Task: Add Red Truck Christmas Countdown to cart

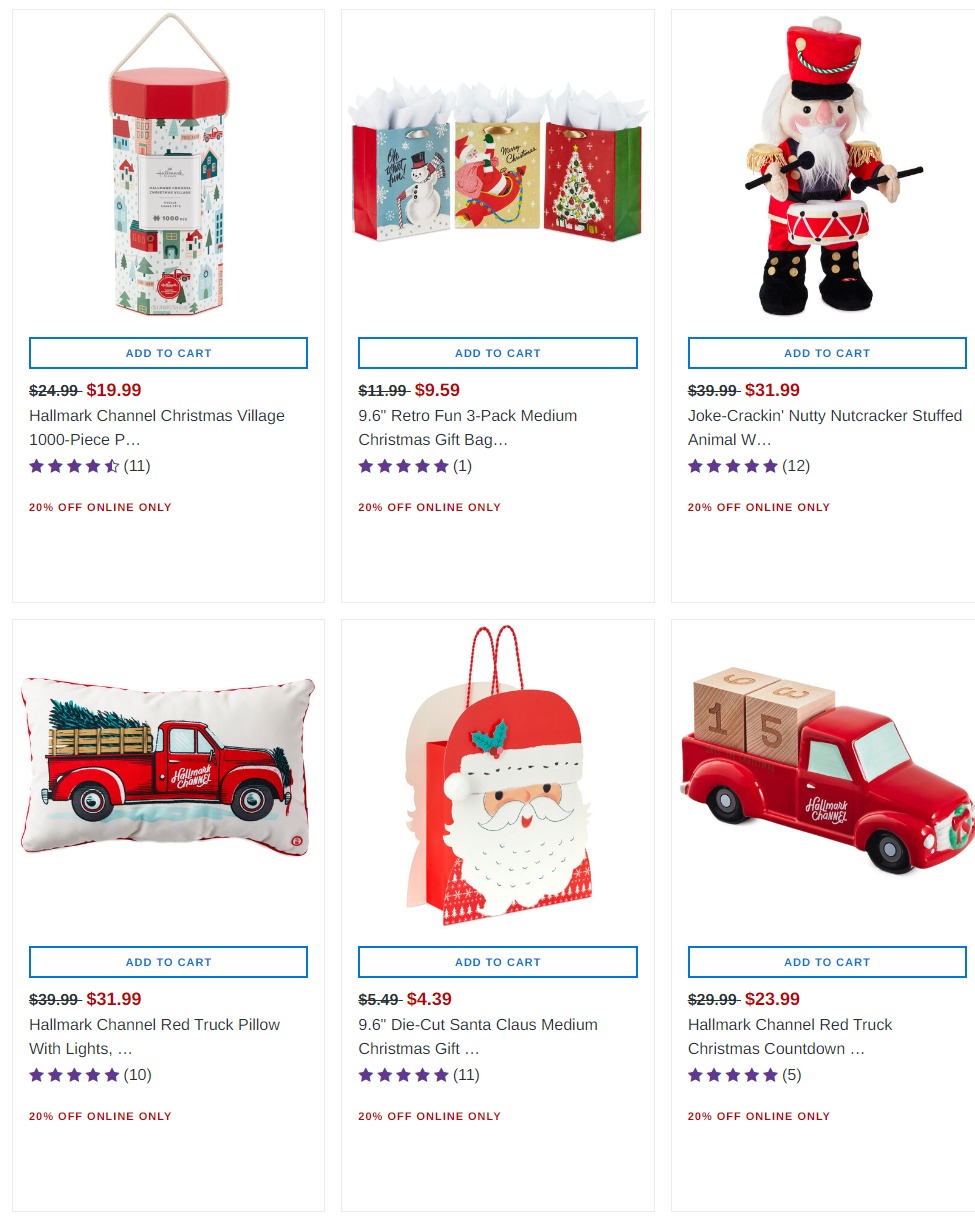Action: [827, 962]
